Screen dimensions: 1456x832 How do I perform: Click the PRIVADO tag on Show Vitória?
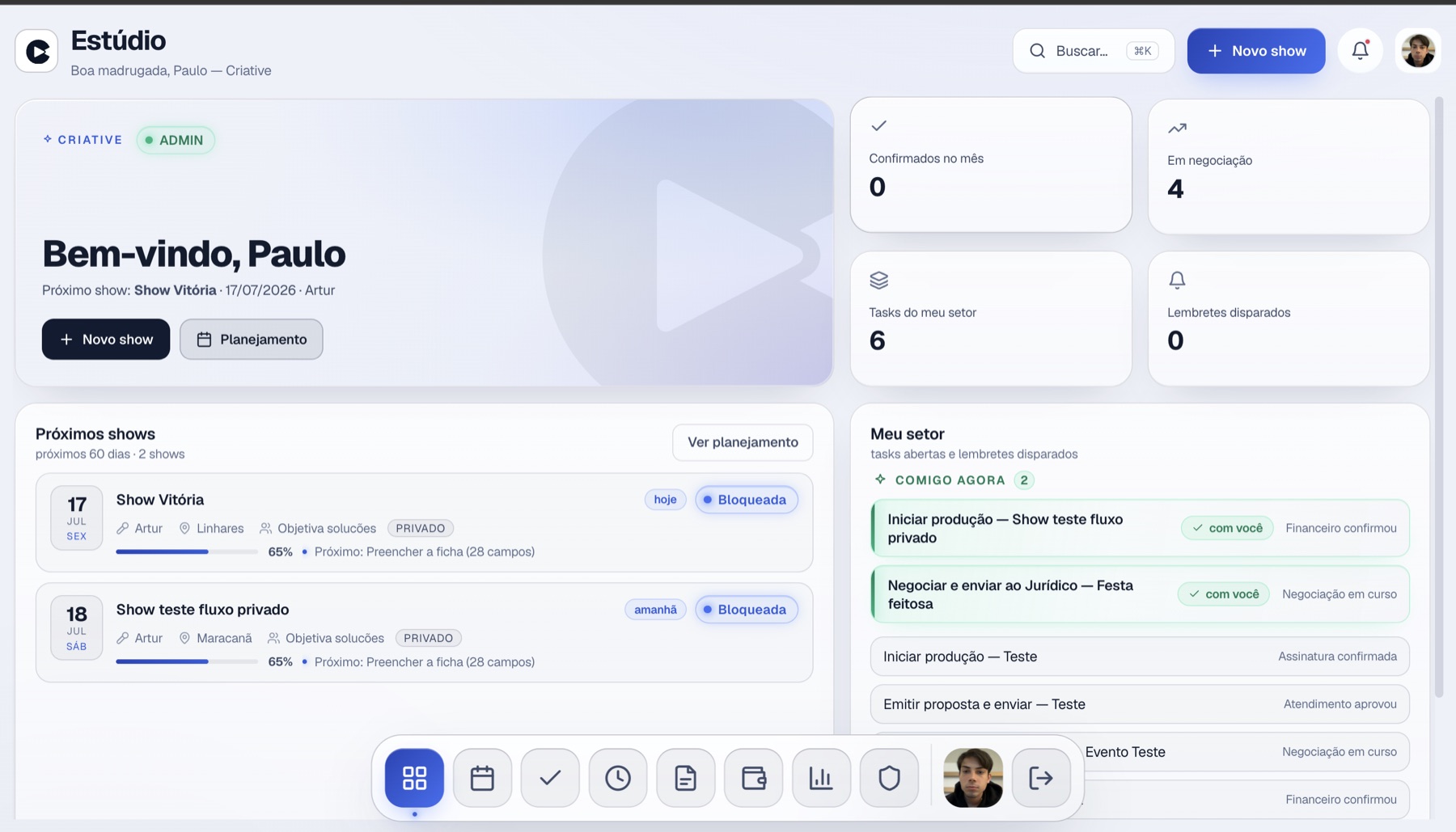[421, 528]
